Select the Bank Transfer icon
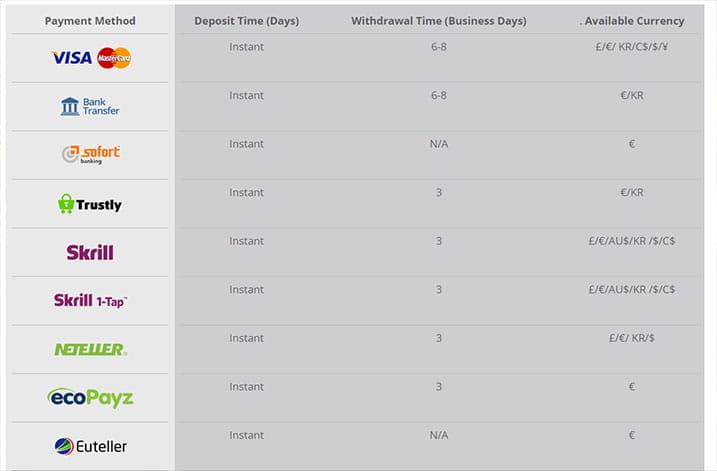Image resolution: width=717 pixels, height=471 pixels. click(x=90, y=107)
